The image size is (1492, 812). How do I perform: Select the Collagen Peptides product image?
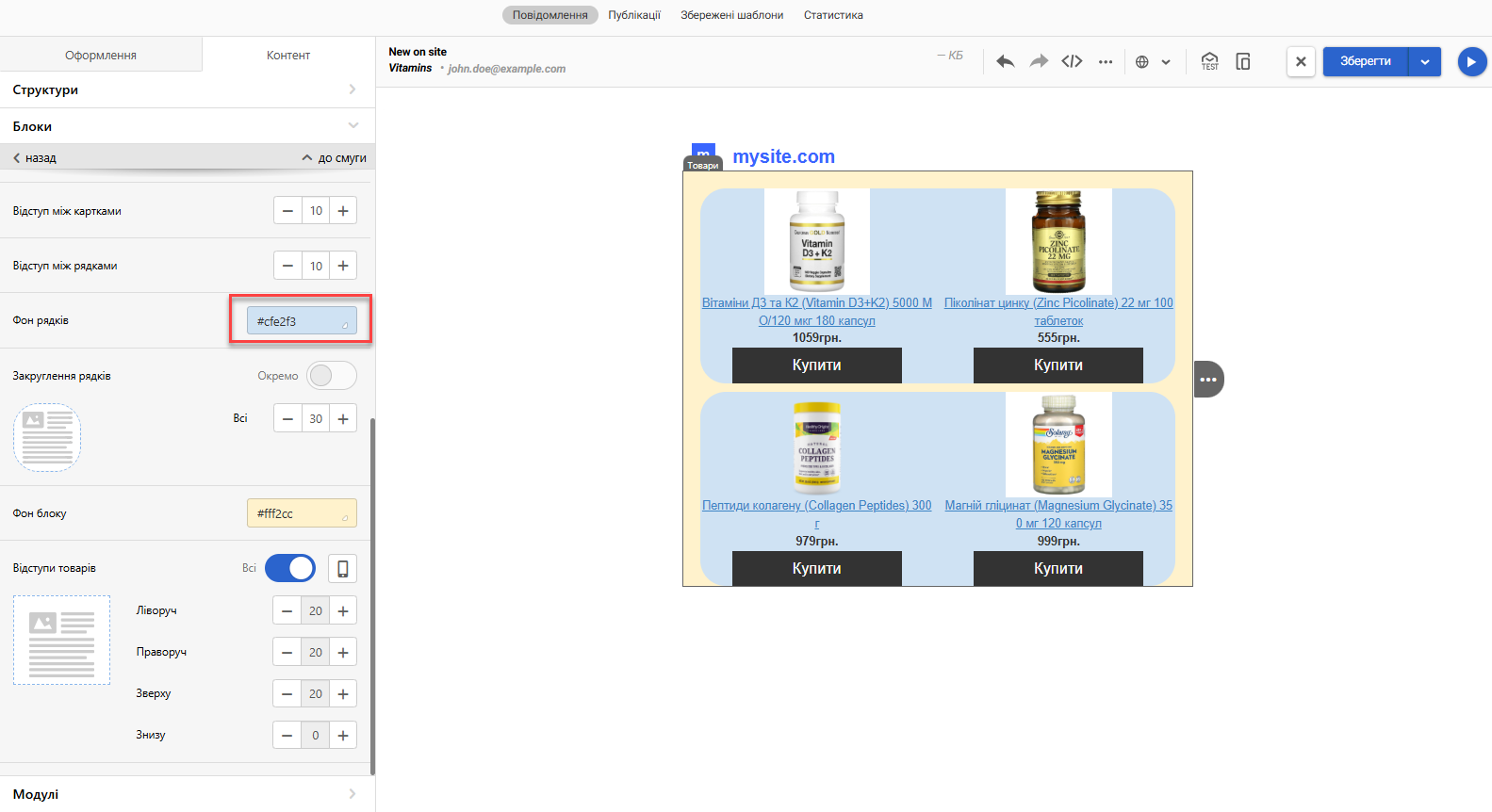click(x=817, y=445)
